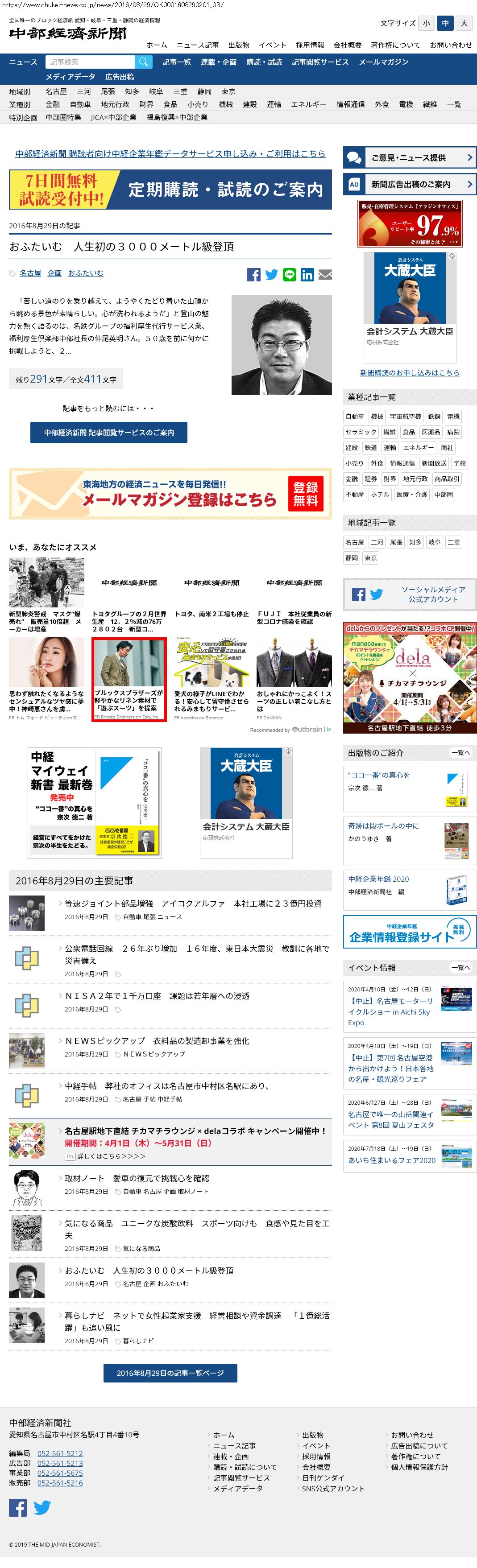477x1568 pixels.
Task: Open 福島復興×中部企業 special feature
Action: [177, 117]
